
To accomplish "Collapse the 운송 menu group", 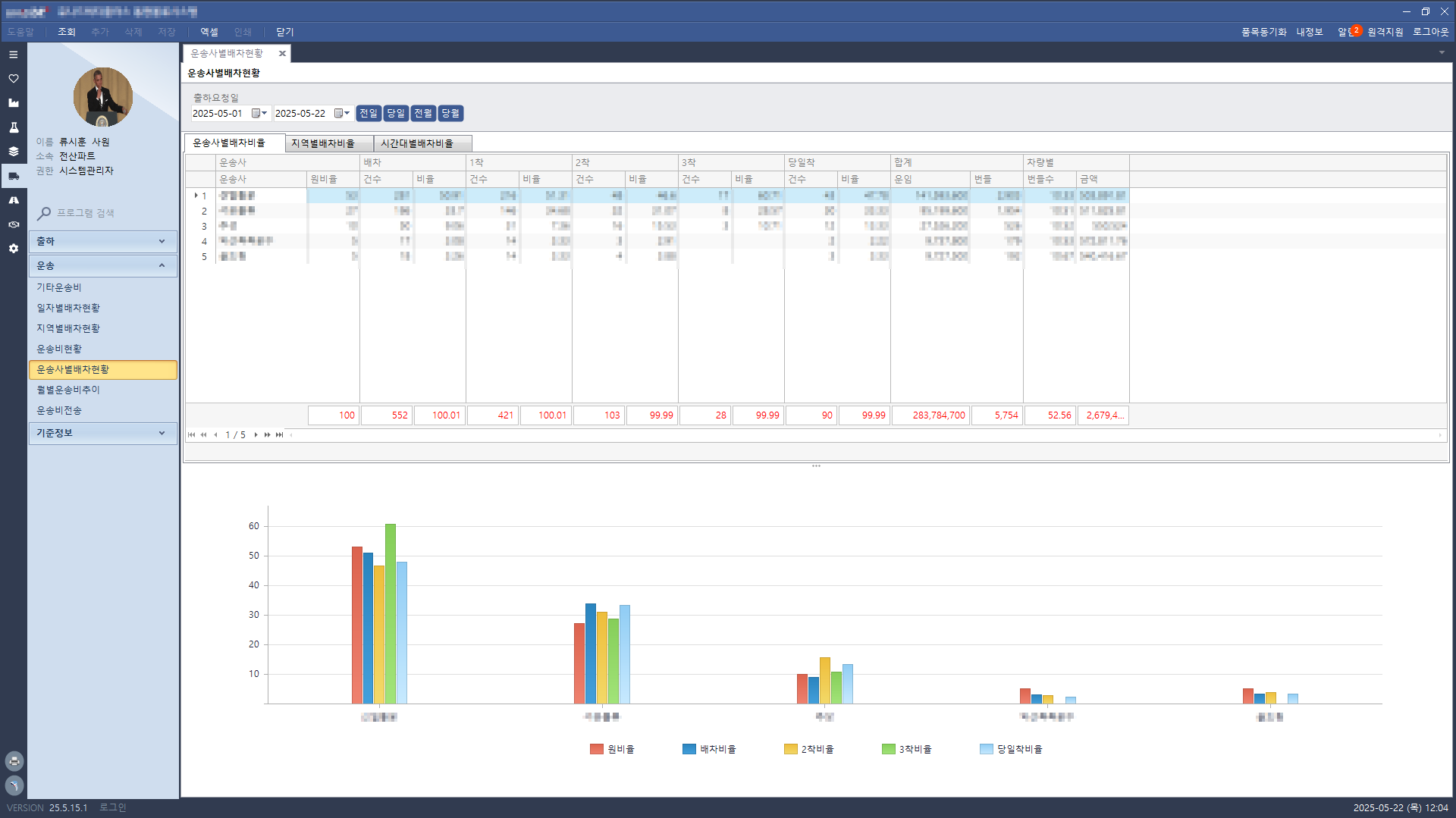I will pos(103,266).
